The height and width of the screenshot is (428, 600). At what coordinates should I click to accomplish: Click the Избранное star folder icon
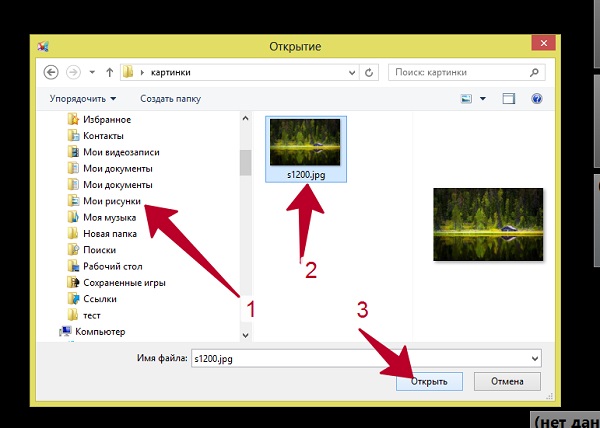(x=73, y=119)
